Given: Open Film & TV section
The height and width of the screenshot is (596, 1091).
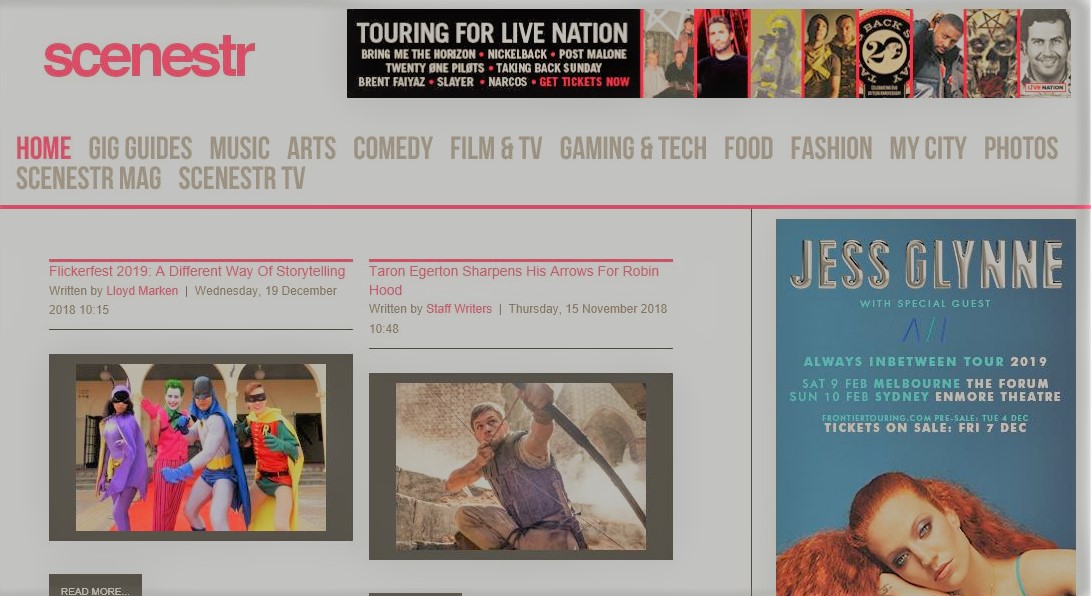Looking at the screenshot, I should coord(495,149).
